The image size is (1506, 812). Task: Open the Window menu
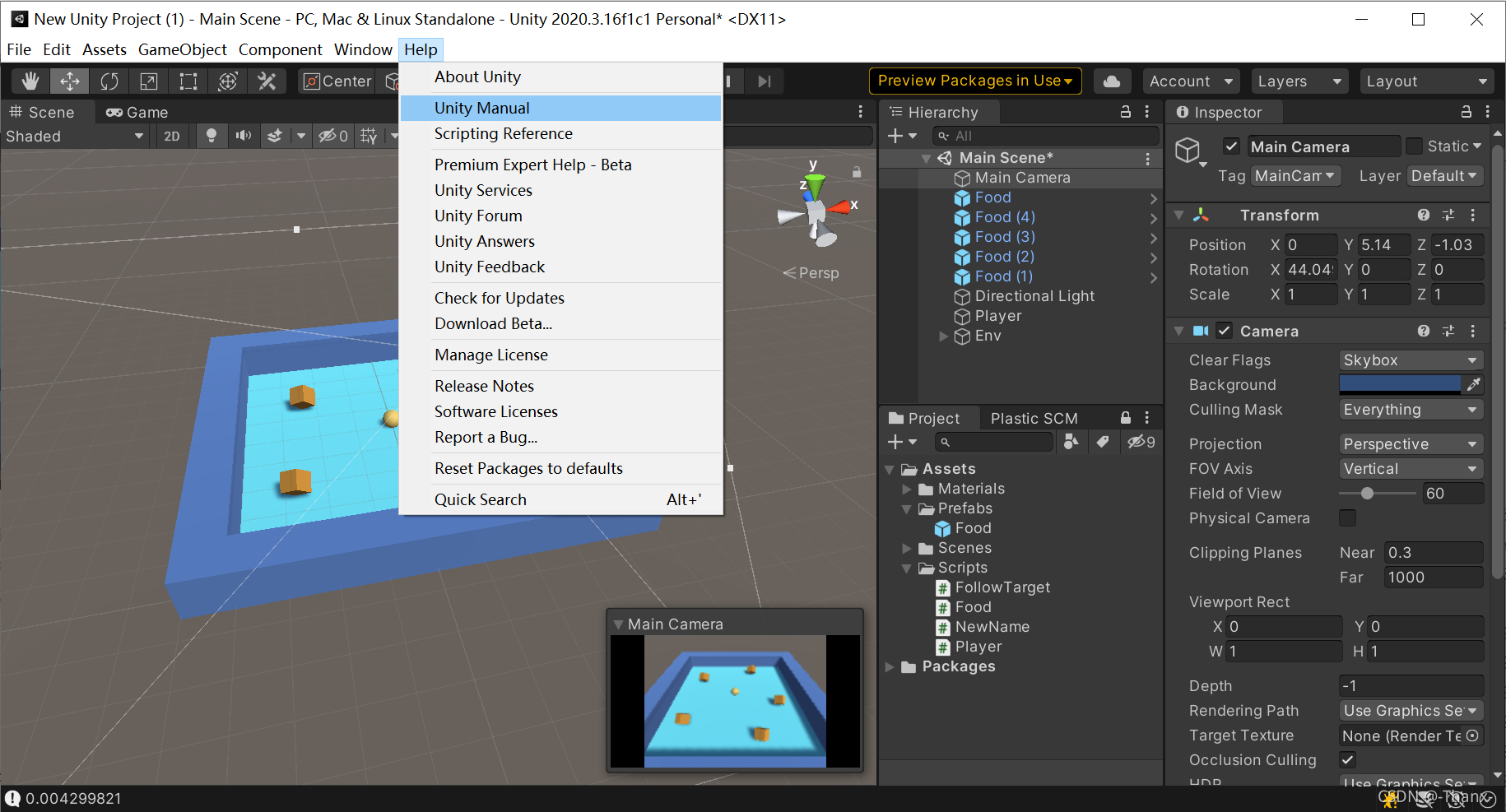[x=363, y=49]
